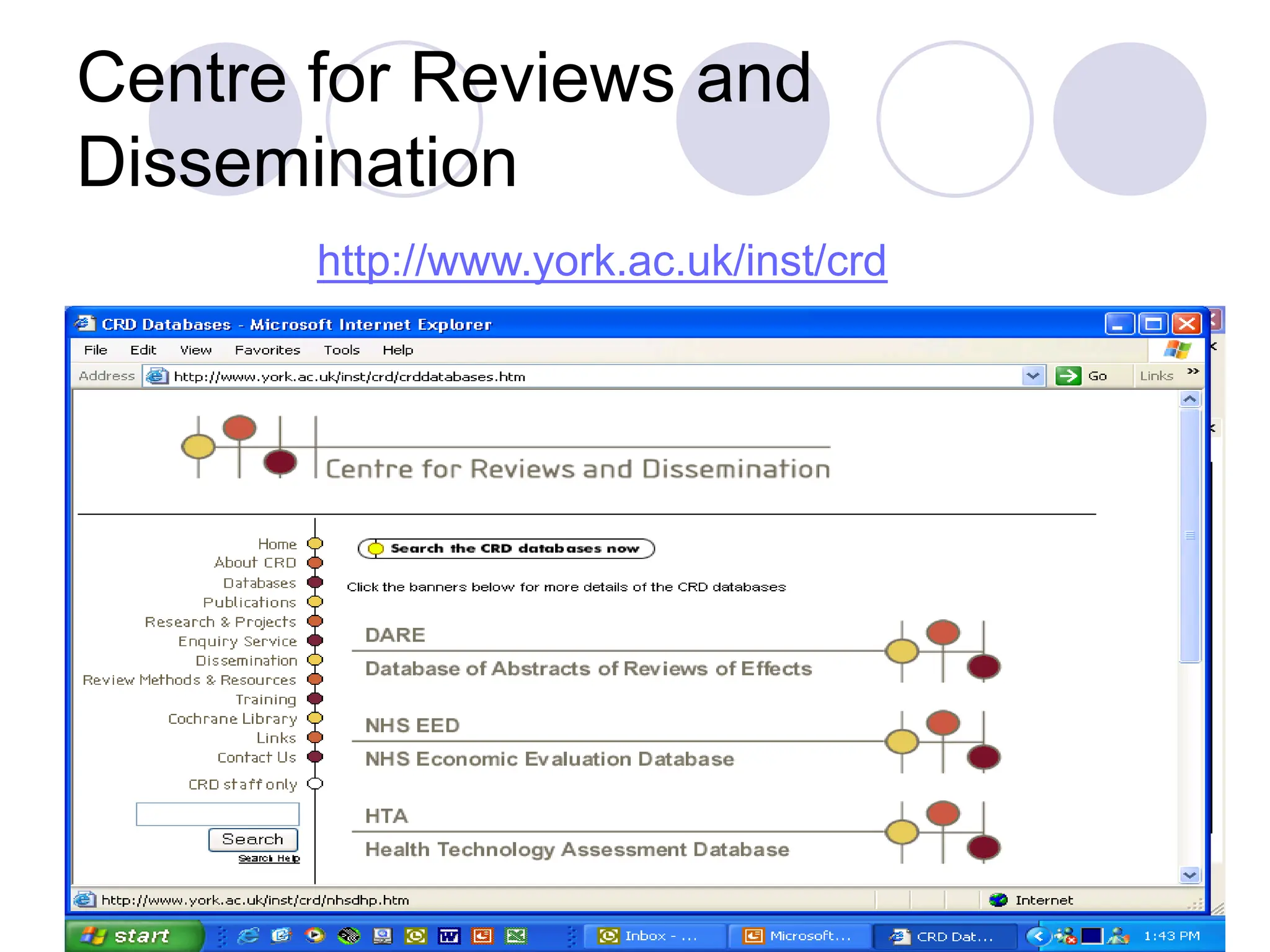
Task: Click the scrollbar down arrow
Action: click(1189, 875)
